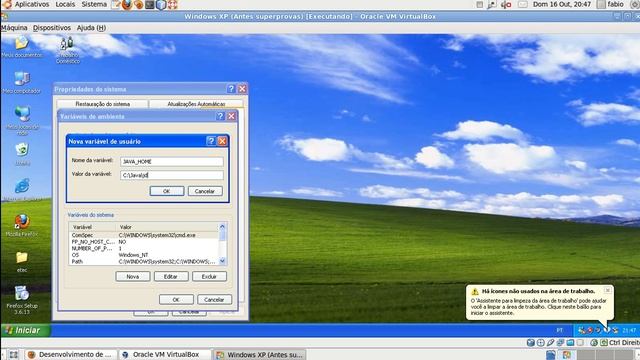Click the date and time Dom 16 Out
This screenshot has width=640, height=360.
562,4
